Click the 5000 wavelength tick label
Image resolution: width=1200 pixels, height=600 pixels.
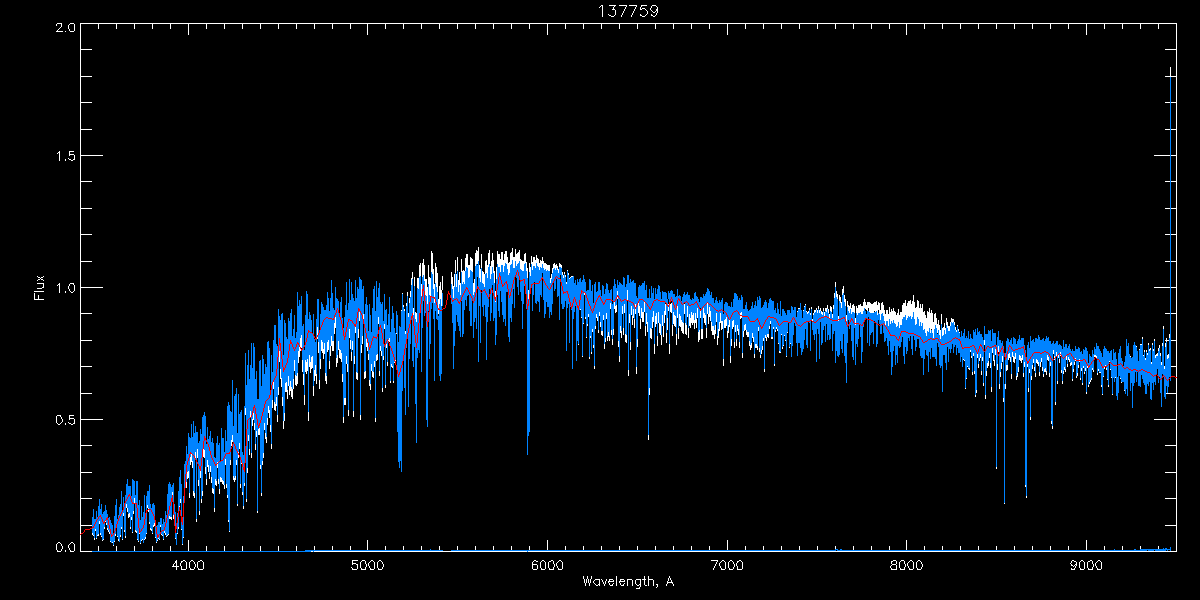point(367,567)
